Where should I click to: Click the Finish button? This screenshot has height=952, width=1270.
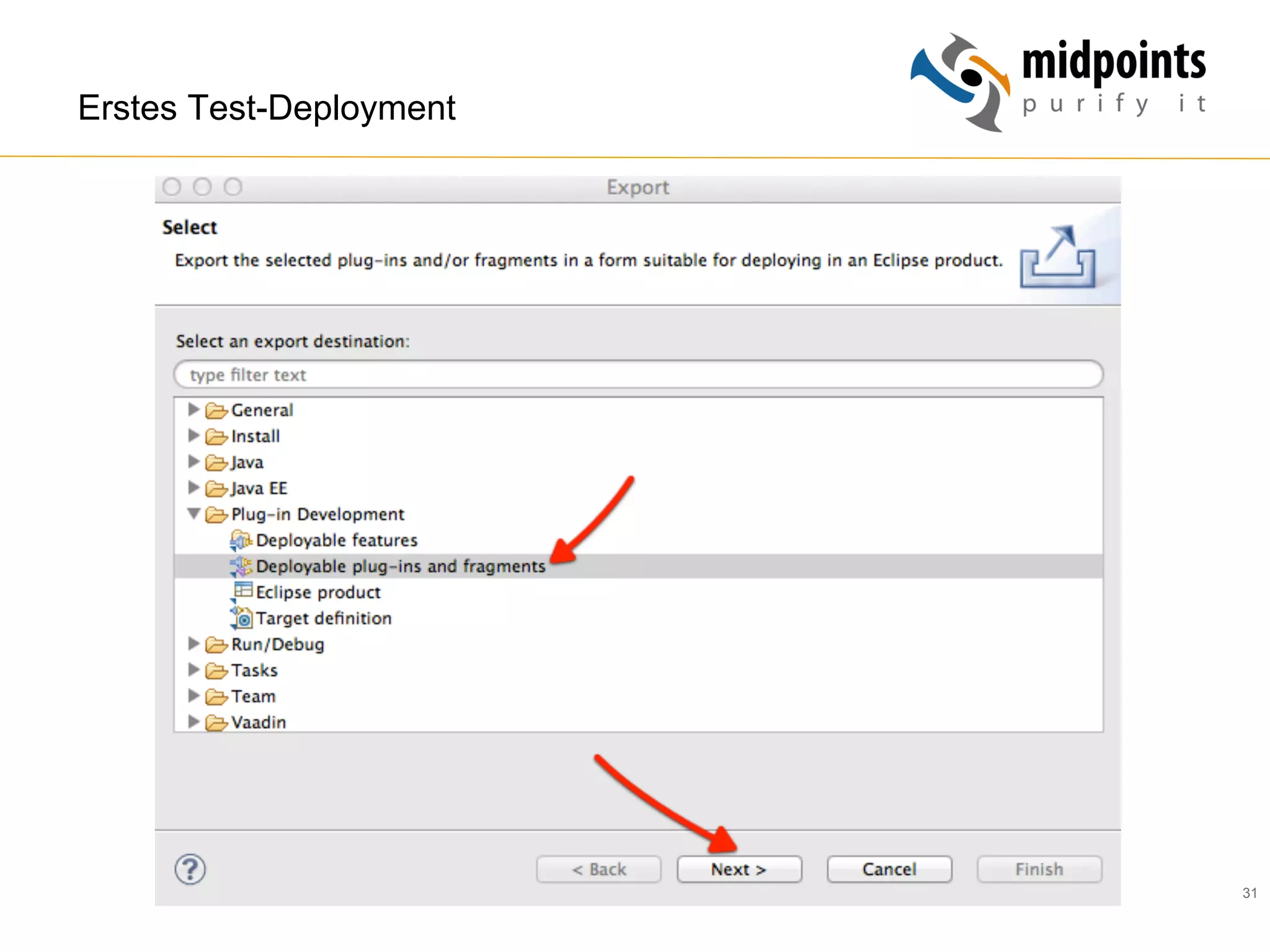[x=1039, y=870]
